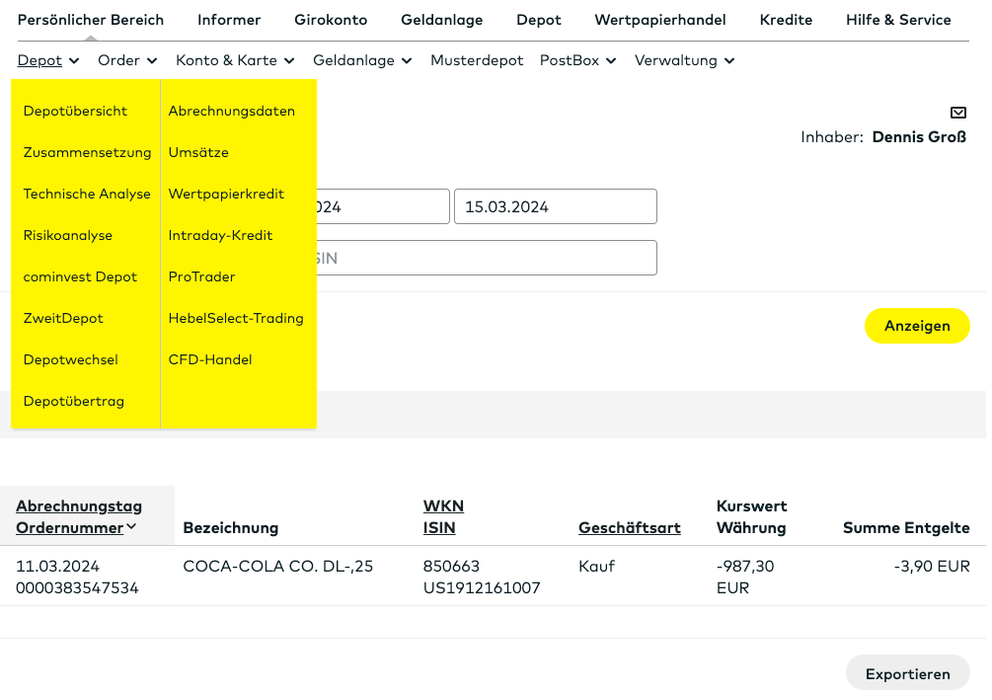
Task: Expand the Verwaltung dropdown
Action: point(684,60)
